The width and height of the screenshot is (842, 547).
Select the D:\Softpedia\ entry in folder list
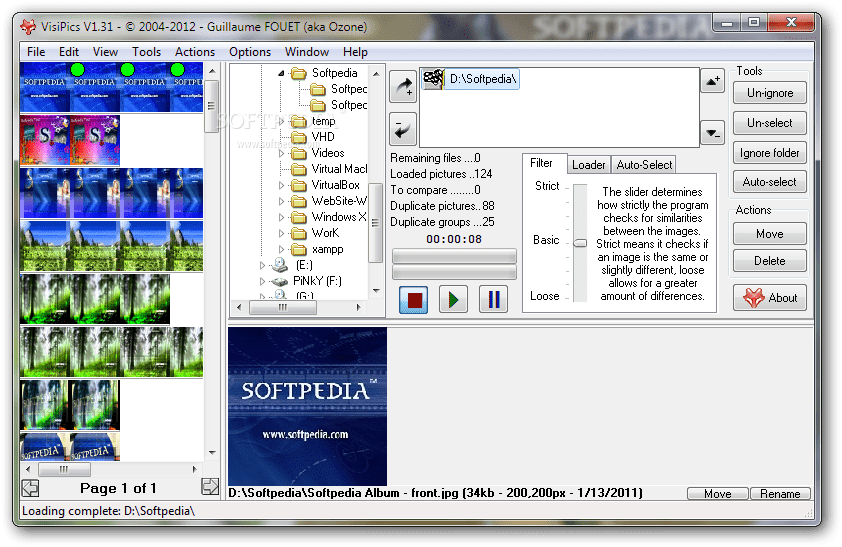483,79
